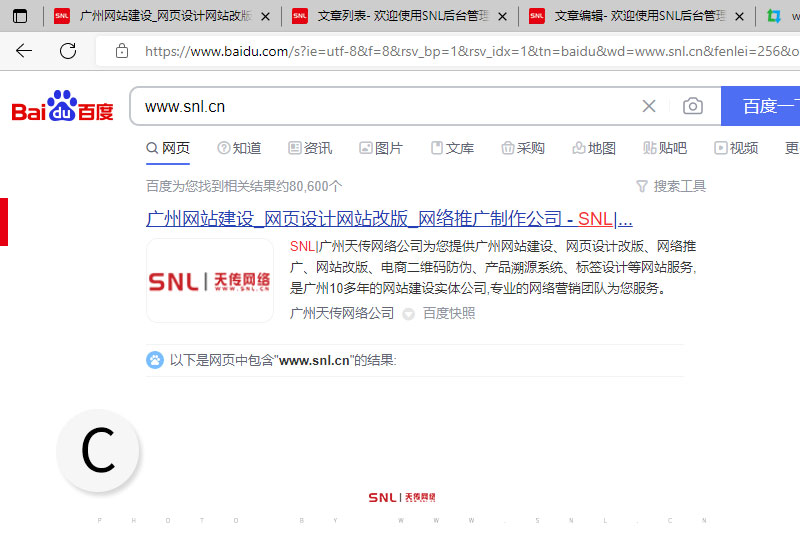Select the 地图 search category
The width and height of the screenshot is (800, 533).
pyautogui.click(x=594, y=148)
